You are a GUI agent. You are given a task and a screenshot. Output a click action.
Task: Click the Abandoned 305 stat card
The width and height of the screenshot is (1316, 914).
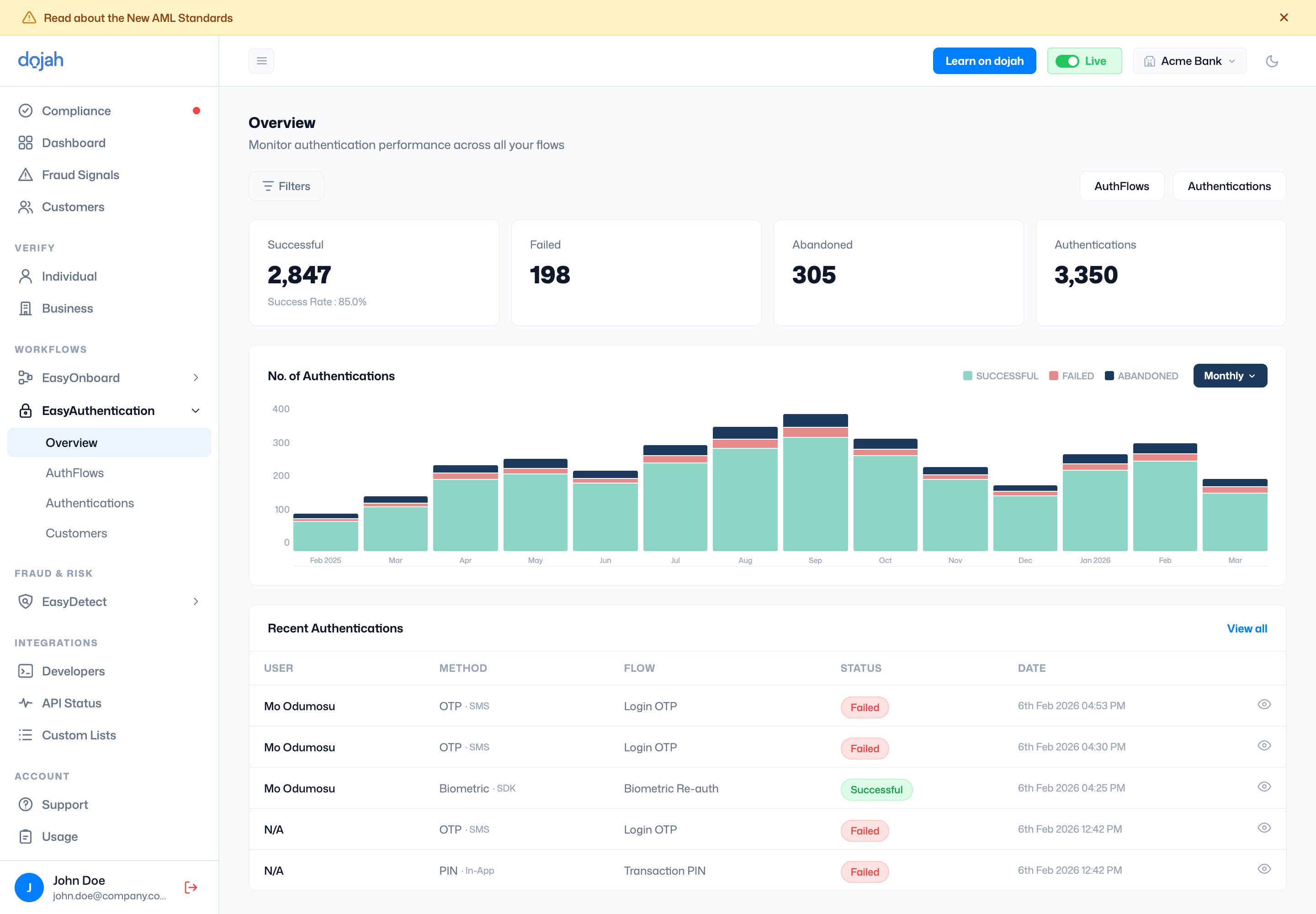898,272
